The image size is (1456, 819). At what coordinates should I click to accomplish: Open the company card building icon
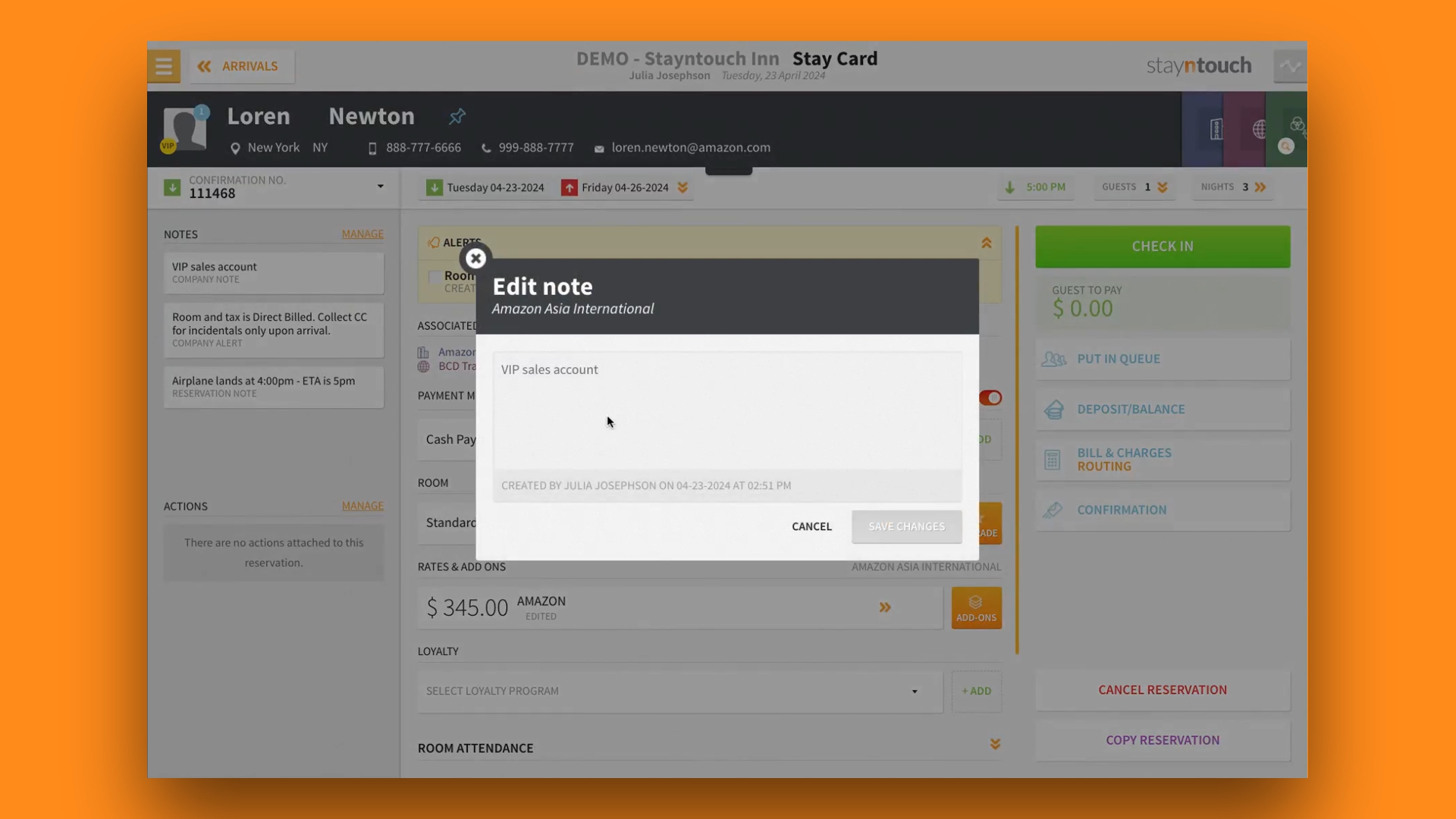(1216, 130)
